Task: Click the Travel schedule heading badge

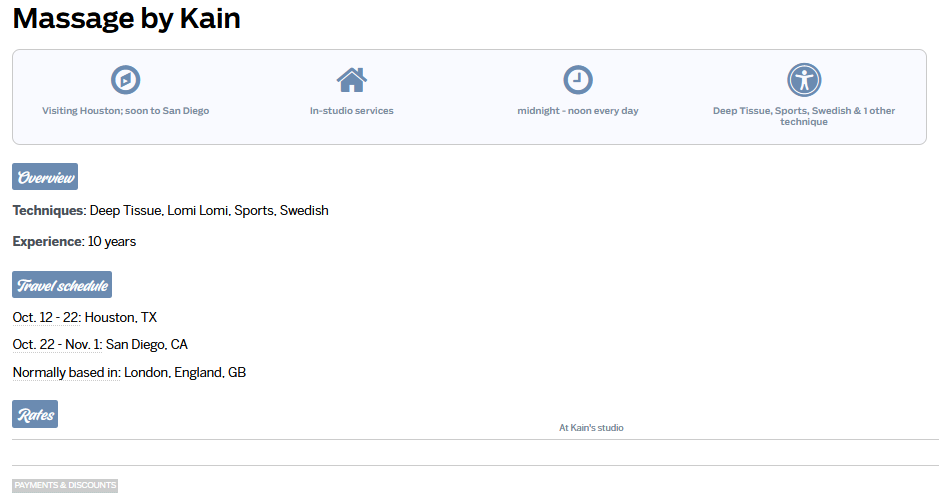Action: click(62, 285)
